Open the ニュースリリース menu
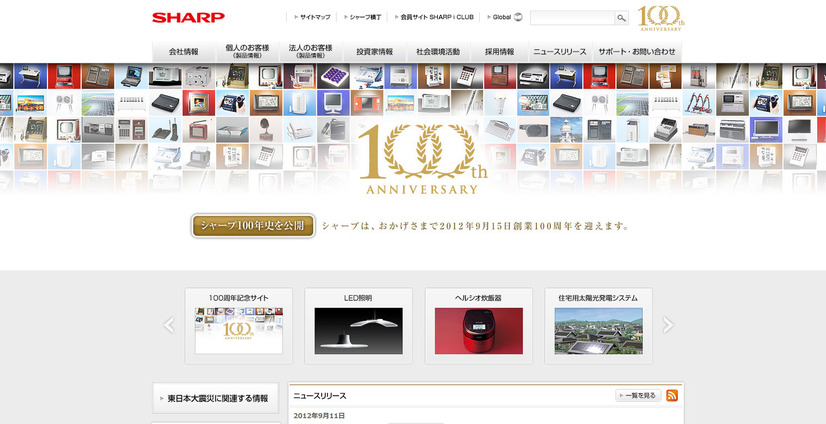The image size is (826, 424). (560, 52)
